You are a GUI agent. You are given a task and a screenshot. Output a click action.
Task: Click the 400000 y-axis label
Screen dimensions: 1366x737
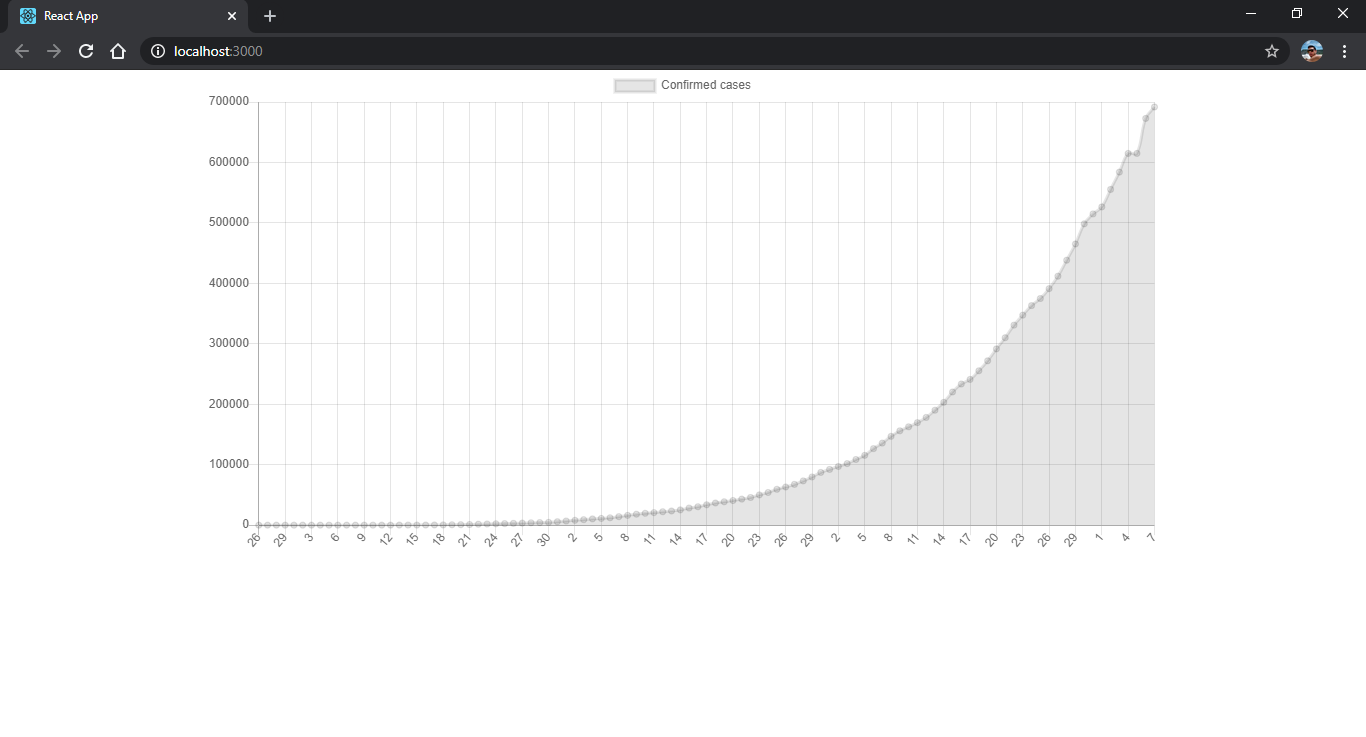coord(229,283)
